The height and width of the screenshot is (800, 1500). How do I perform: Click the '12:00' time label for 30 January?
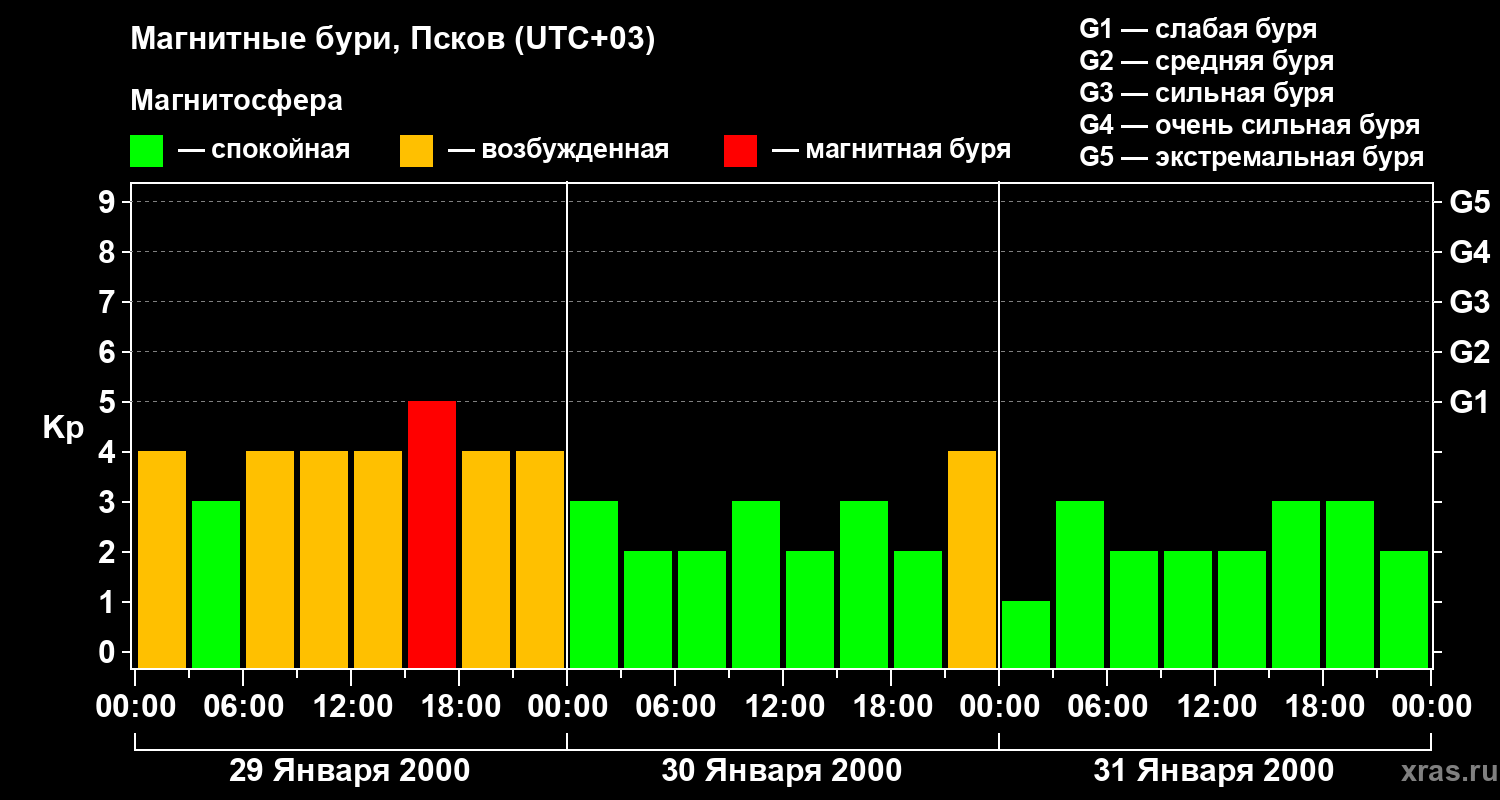coord(783,707)
